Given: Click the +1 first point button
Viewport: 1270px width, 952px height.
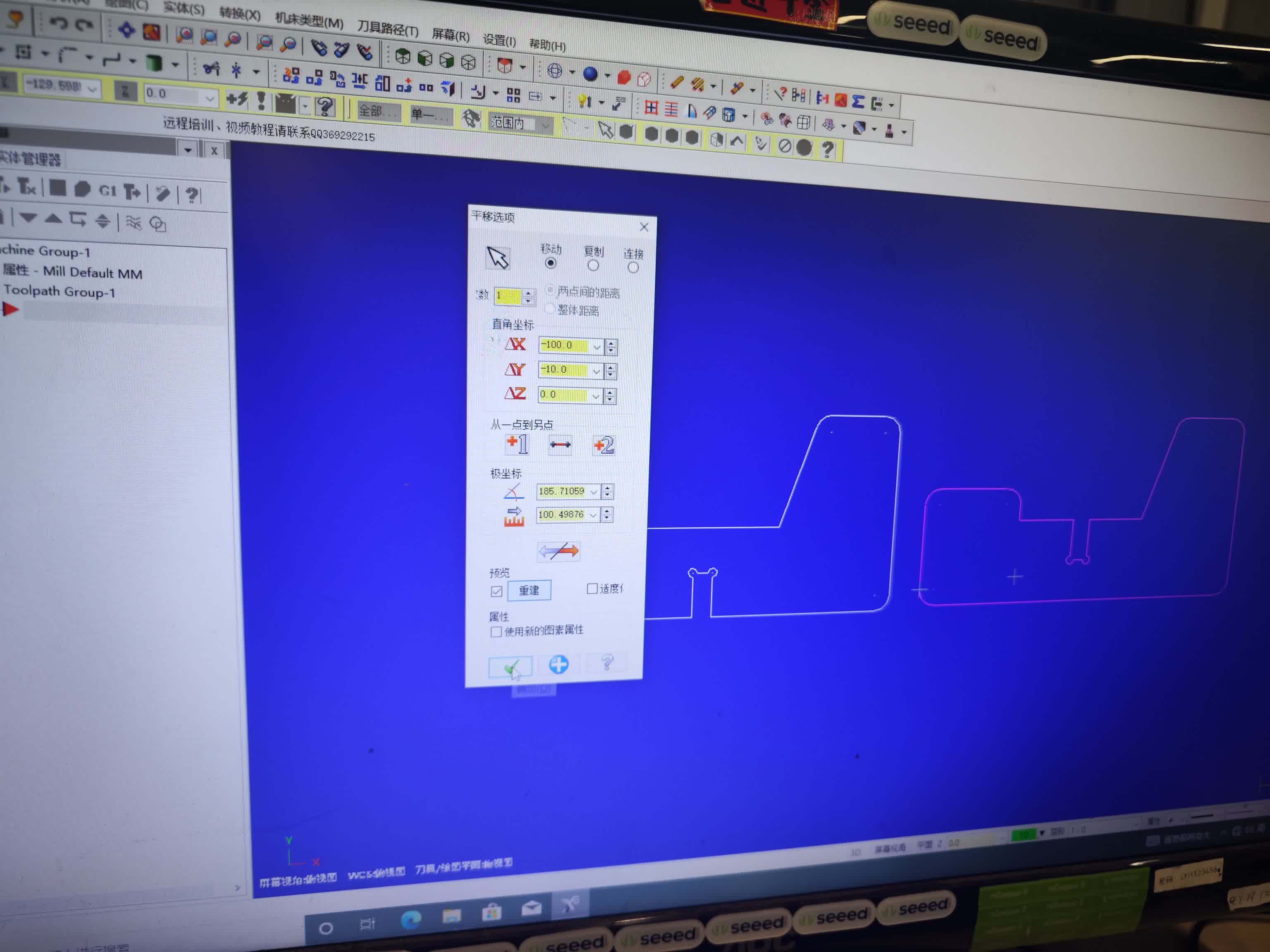Looking at the screenshot, I should click(x=517, y=444).
